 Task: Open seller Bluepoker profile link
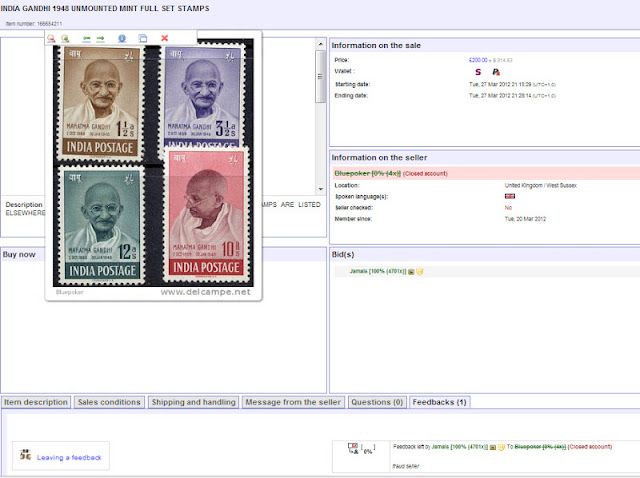[367, 173]
